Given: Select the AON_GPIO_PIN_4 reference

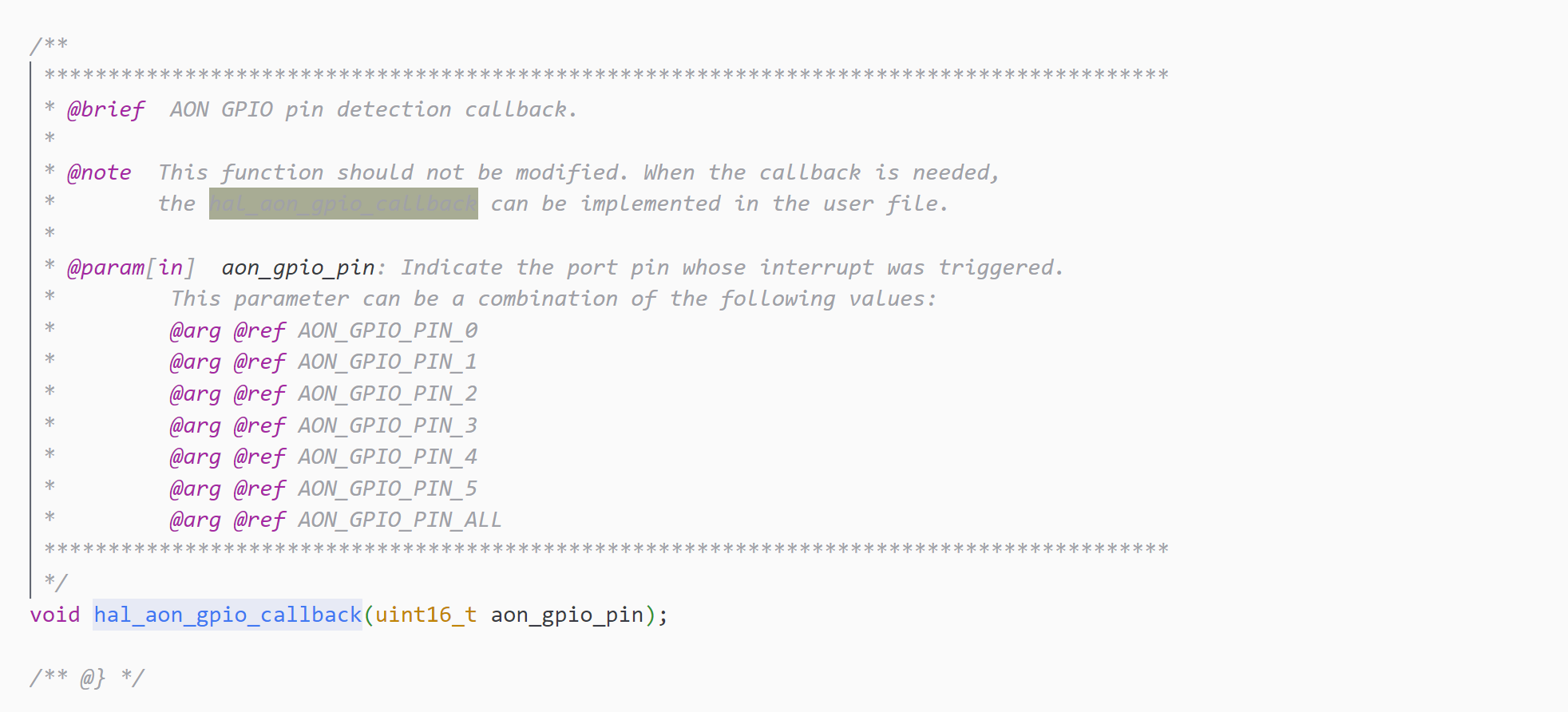Looking at the screenshot, I should pos(387,457).
